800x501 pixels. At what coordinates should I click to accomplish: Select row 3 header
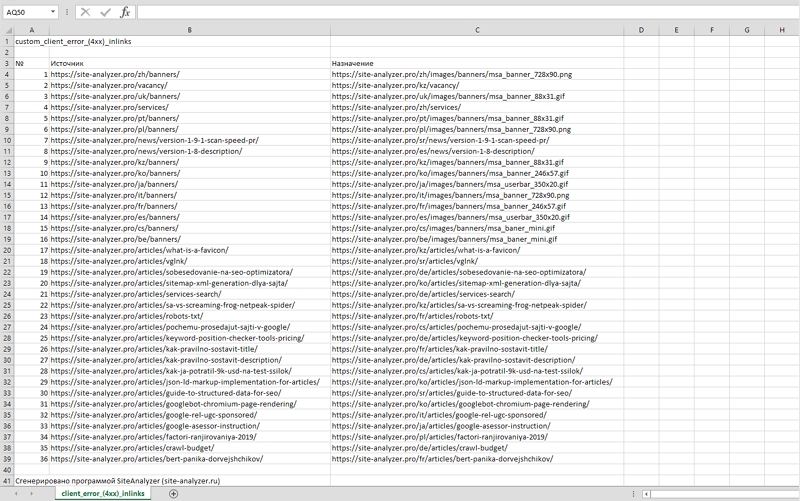click(7, 63)
